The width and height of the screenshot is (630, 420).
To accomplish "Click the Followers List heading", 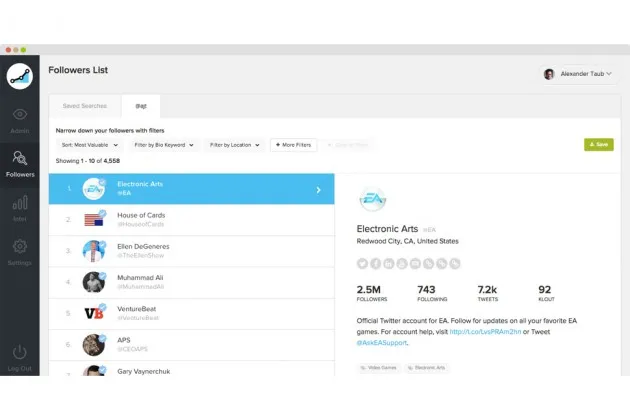I will pos(78,70).
